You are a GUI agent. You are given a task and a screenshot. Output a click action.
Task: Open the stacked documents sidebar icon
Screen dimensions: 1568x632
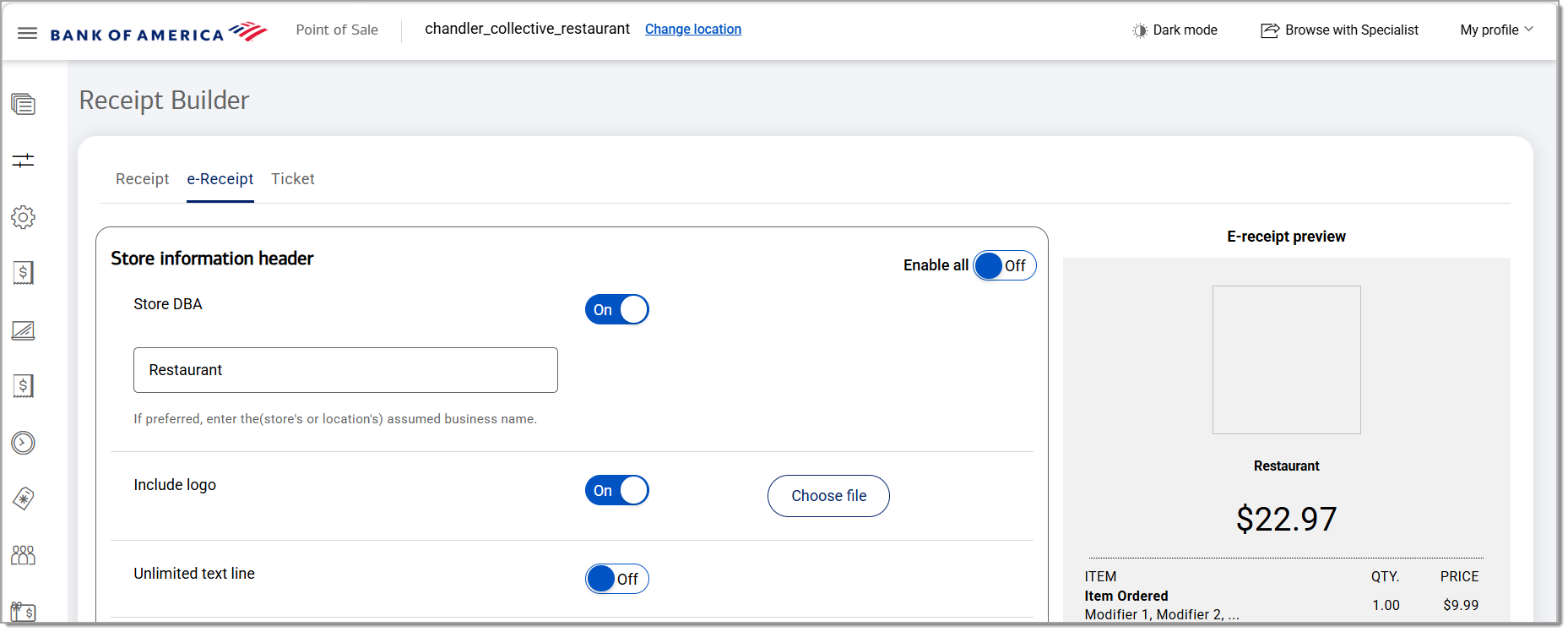click(x=23, y=104)
